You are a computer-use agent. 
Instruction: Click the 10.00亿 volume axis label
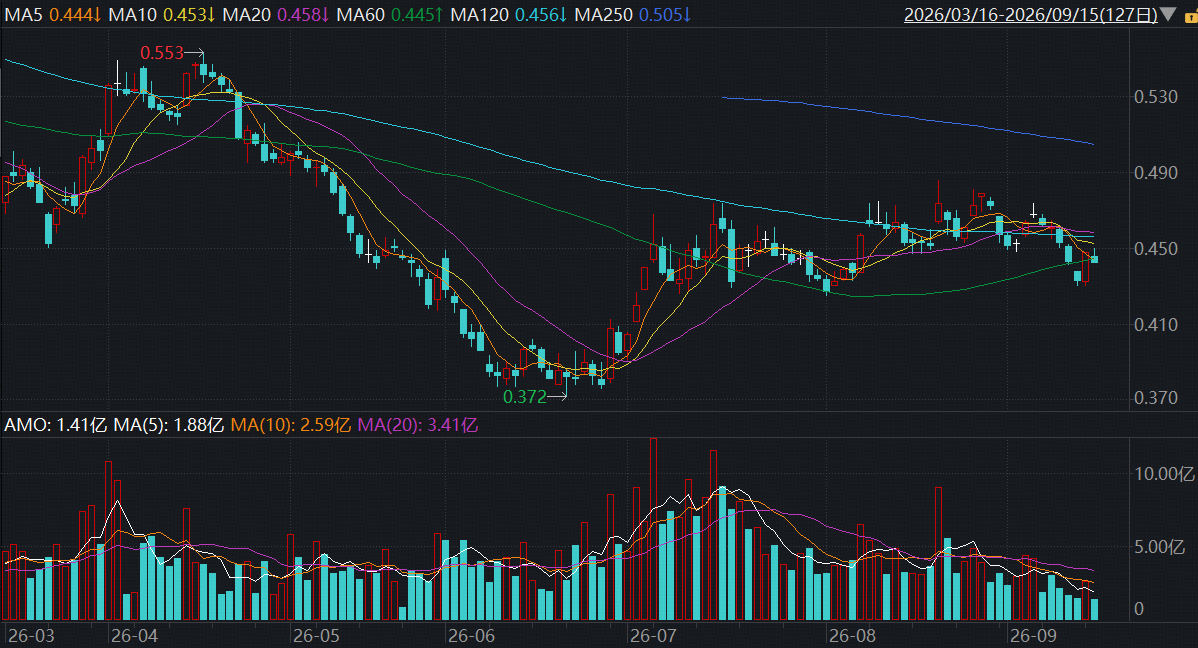[x=1164, y=474]
